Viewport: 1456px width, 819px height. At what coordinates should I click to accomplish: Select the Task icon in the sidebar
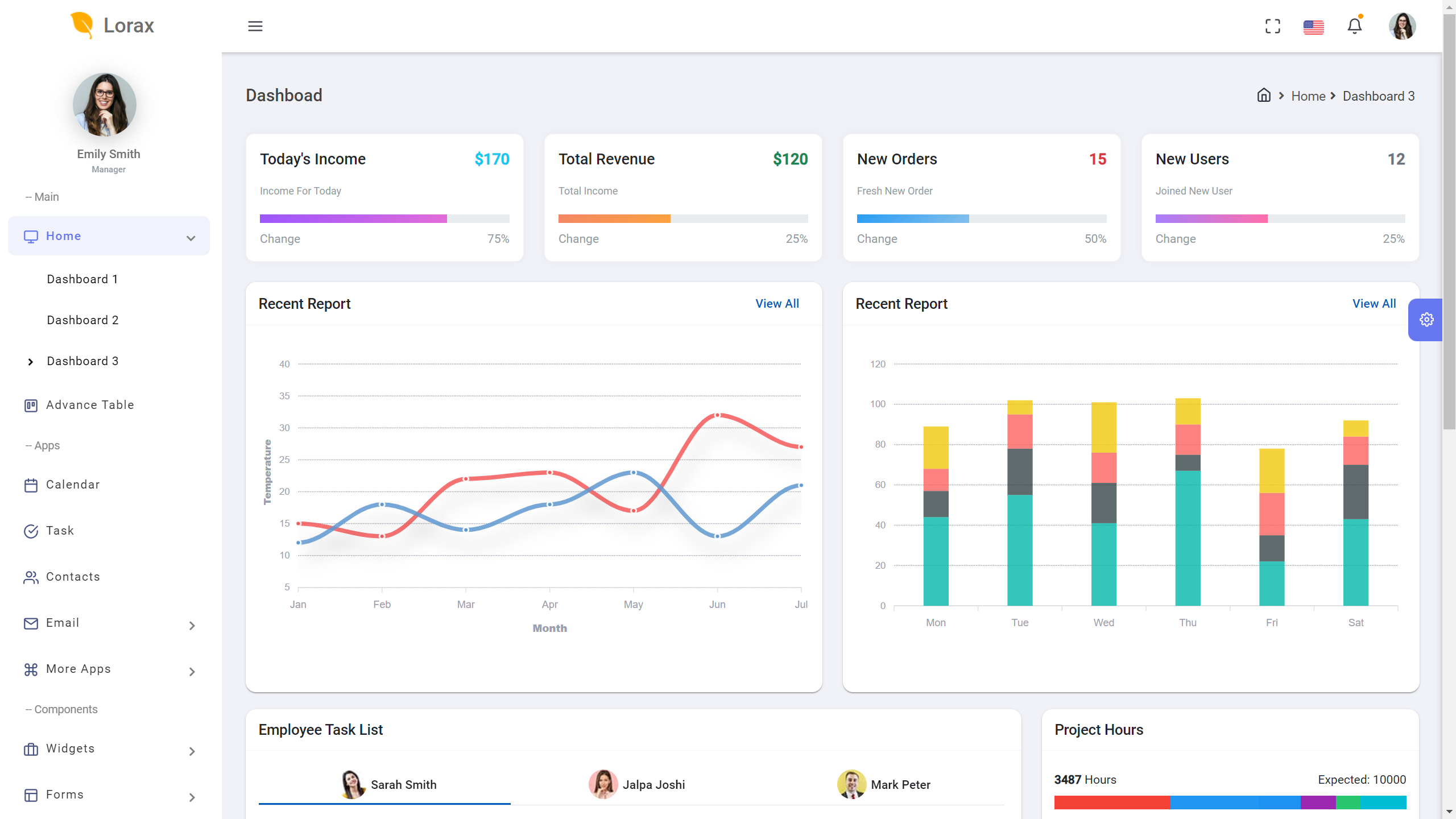[x=31, y=531]
